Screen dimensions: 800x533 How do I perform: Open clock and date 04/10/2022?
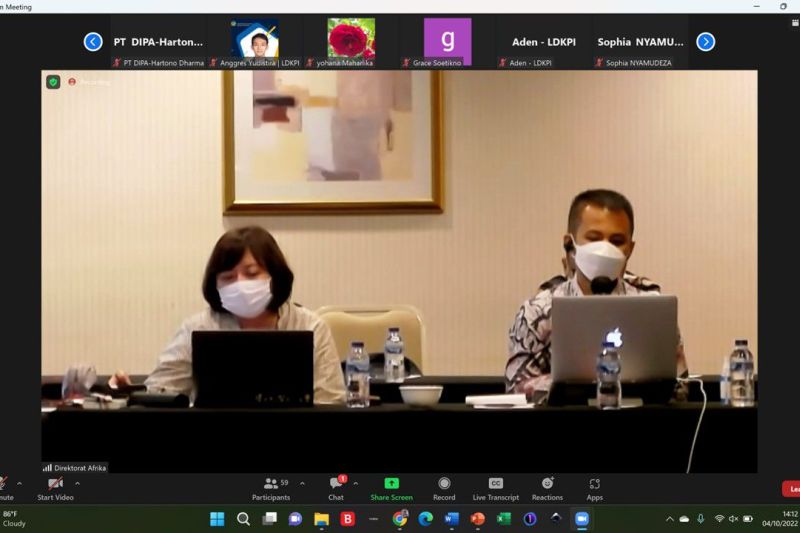coord(780,519)
